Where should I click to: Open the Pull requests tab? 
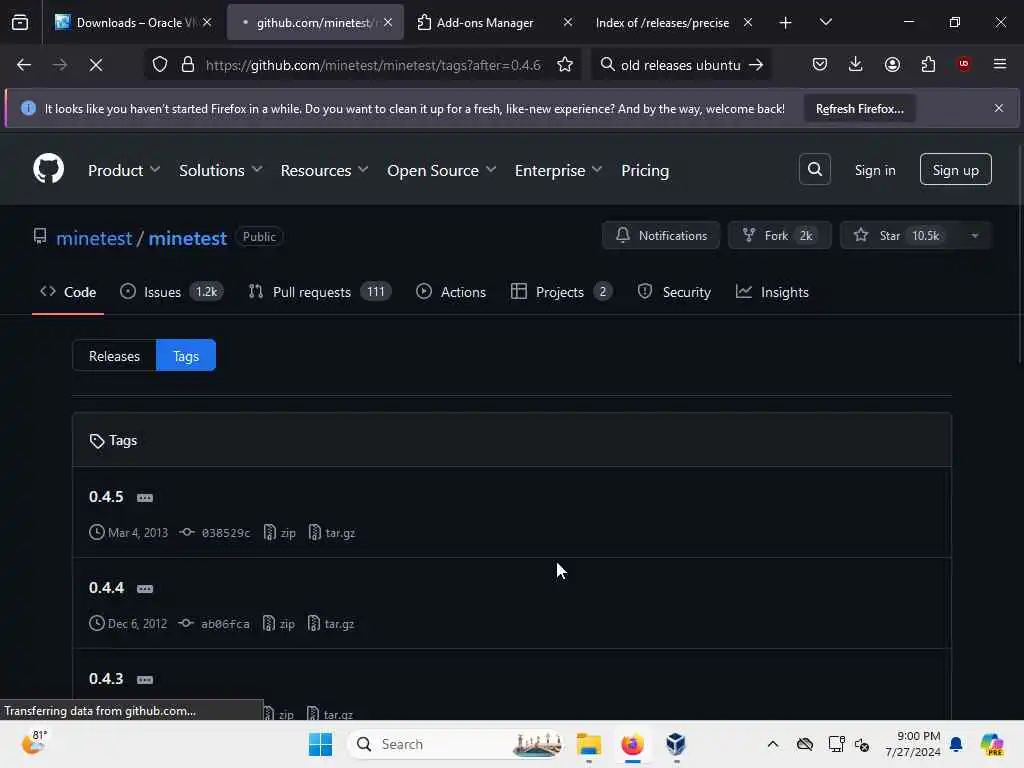(x=319, y=292)
